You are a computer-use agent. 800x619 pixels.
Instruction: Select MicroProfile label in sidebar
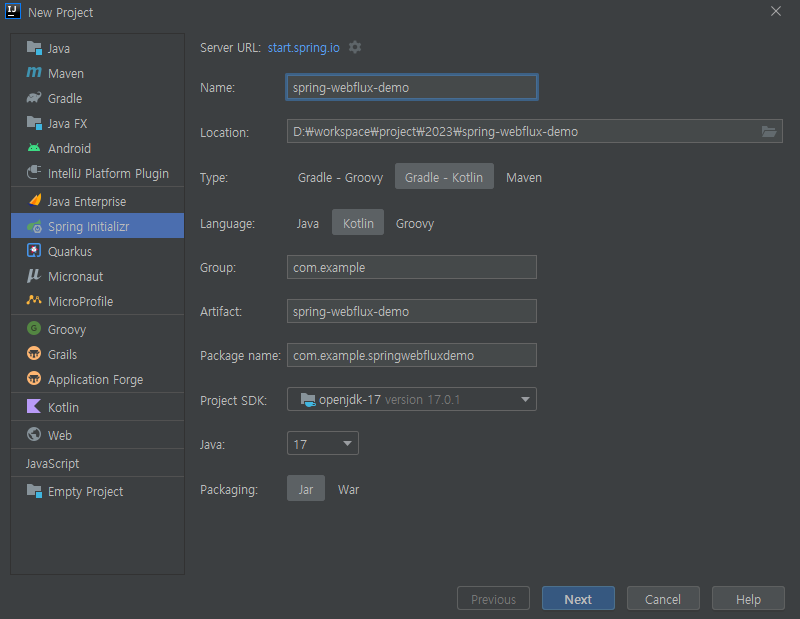coord(81,302)
